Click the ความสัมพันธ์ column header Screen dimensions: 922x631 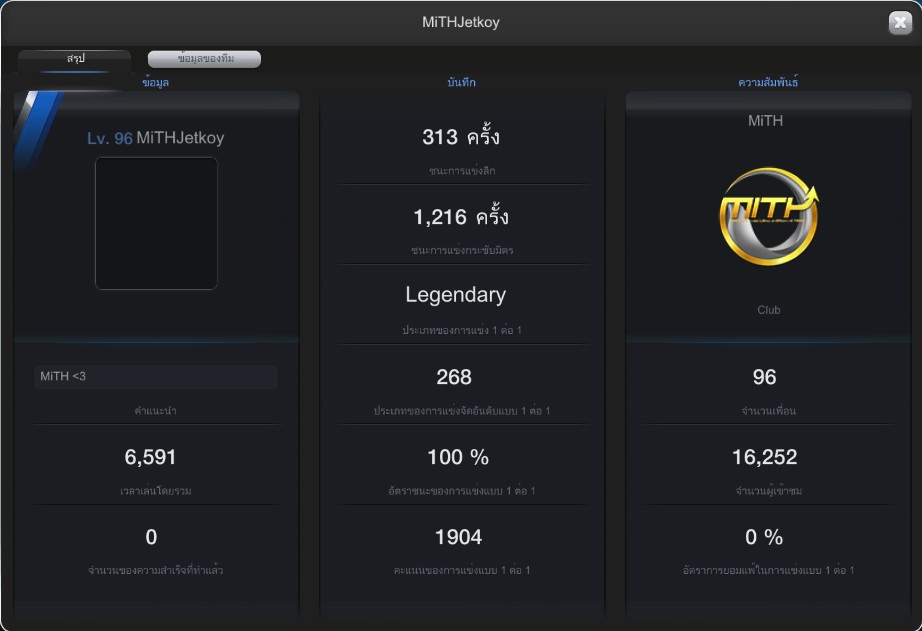768,82
